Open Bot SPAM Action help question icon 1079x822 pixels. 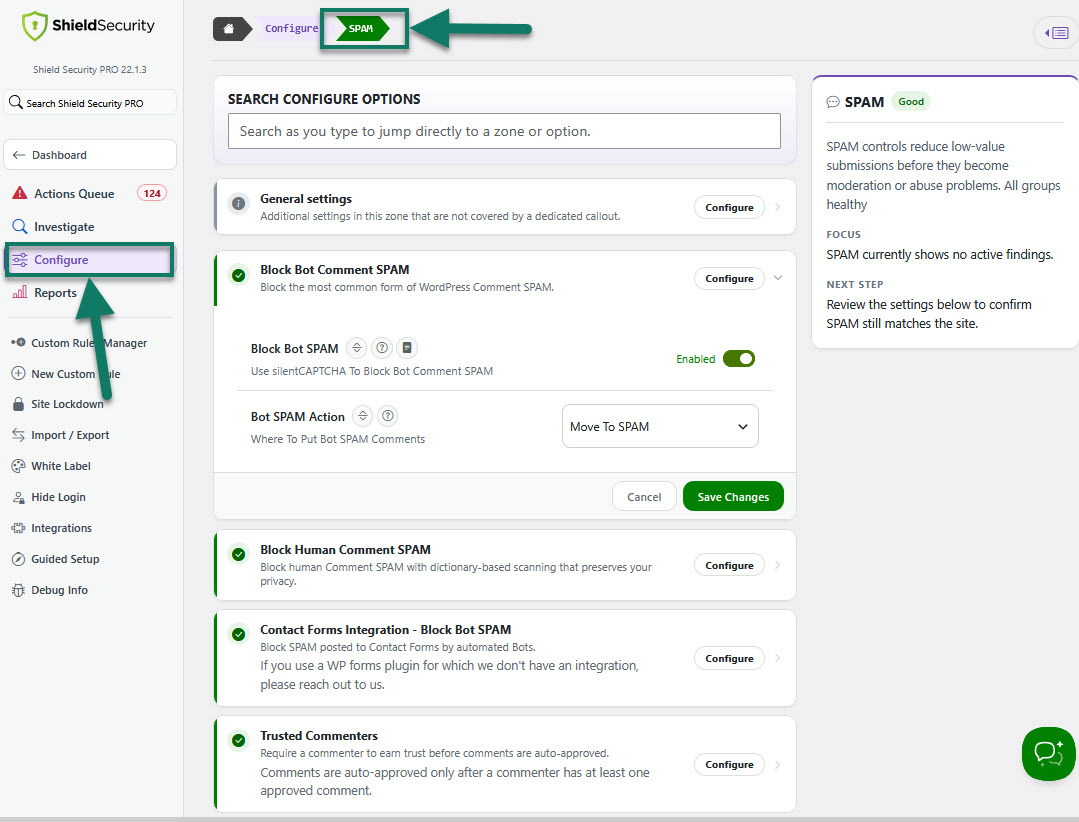pyautogui.click(x=388, y=416)
